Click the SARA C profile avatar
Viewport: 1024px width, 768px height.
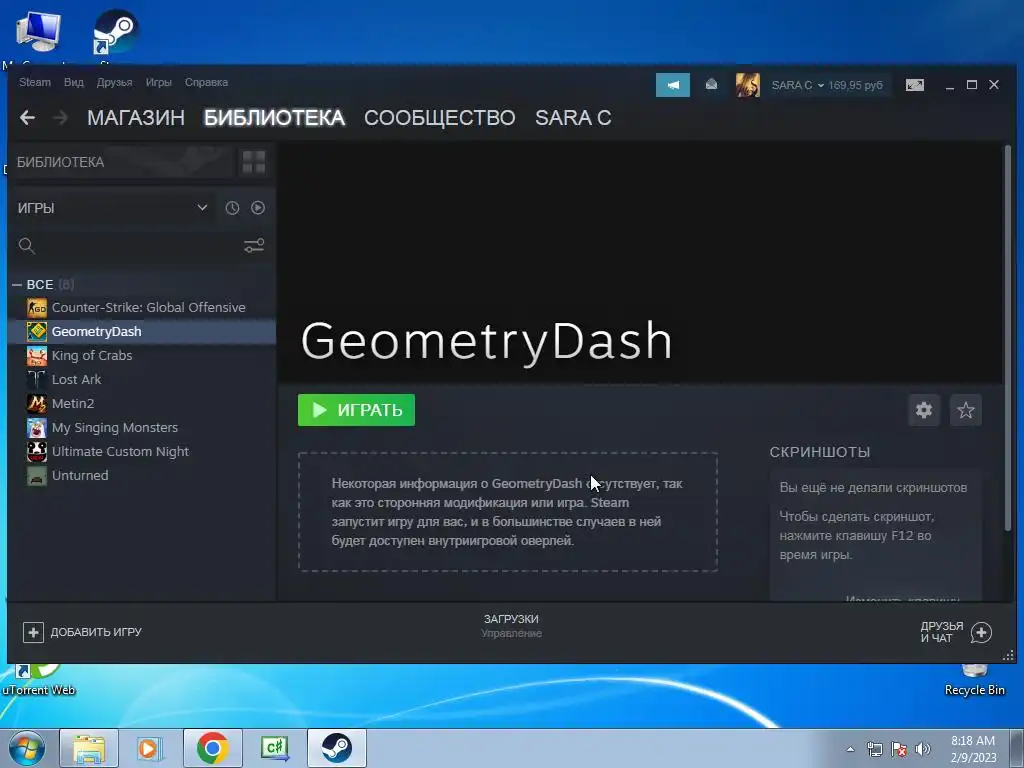[x=748, y=85]
